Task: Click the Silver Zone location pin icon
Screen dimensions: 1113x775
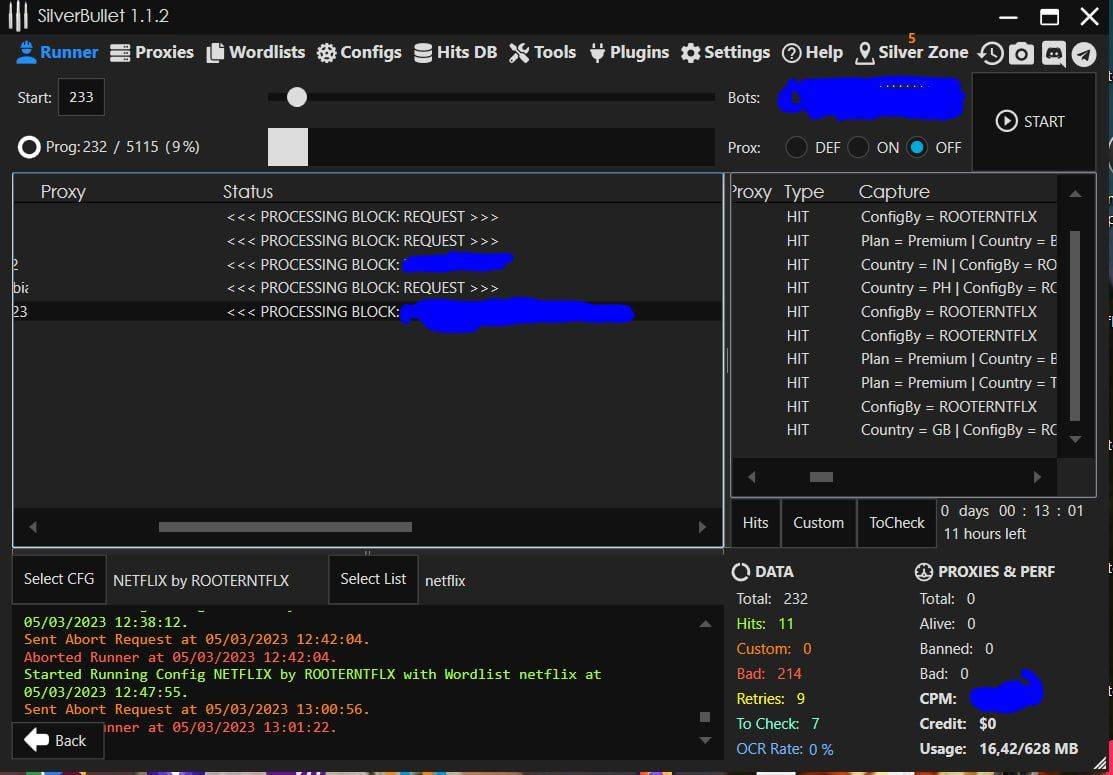Action: [x=864, y=53]
